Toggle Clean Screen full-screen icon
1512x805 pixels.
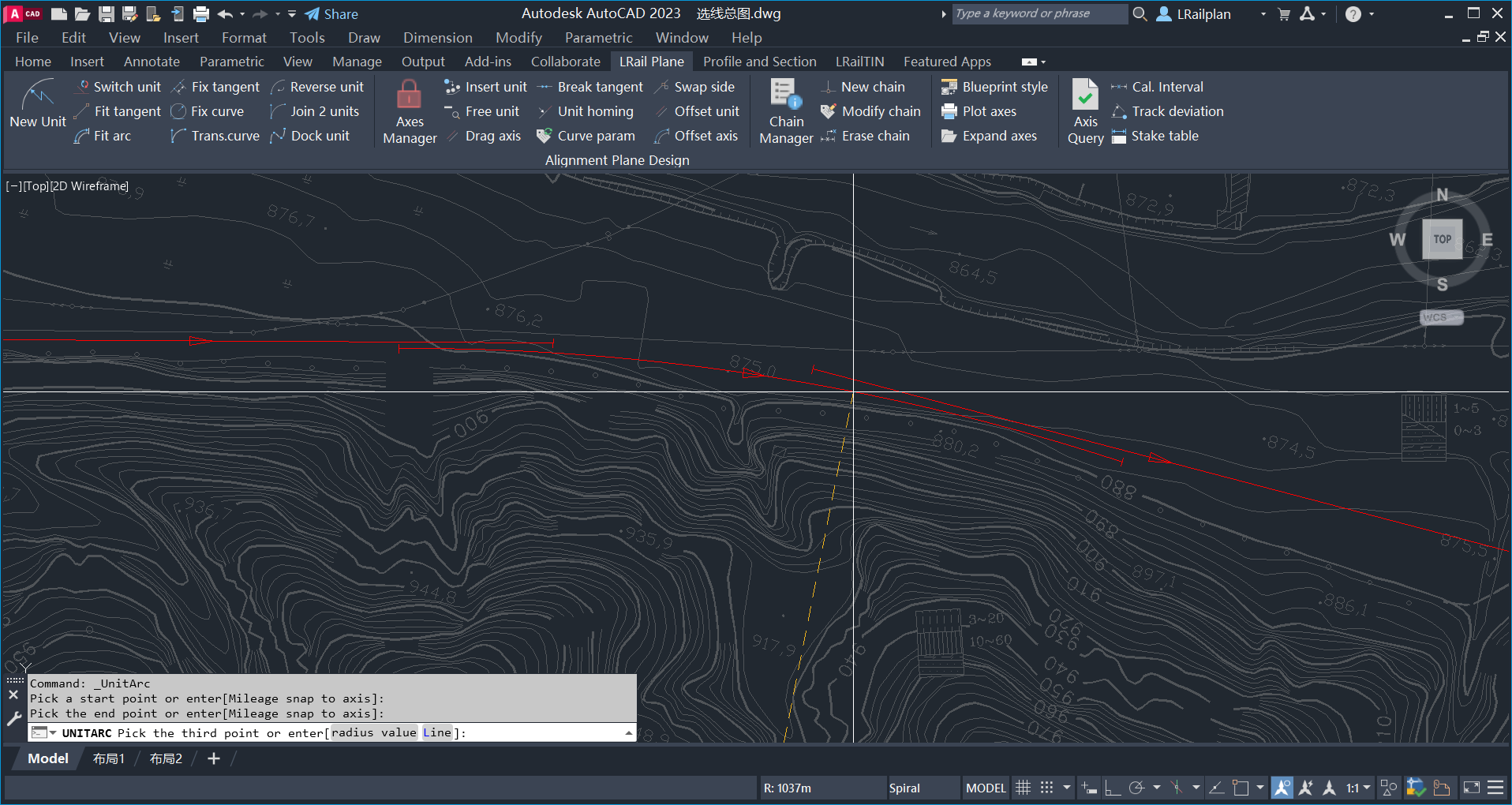(x=1471, y=788)
